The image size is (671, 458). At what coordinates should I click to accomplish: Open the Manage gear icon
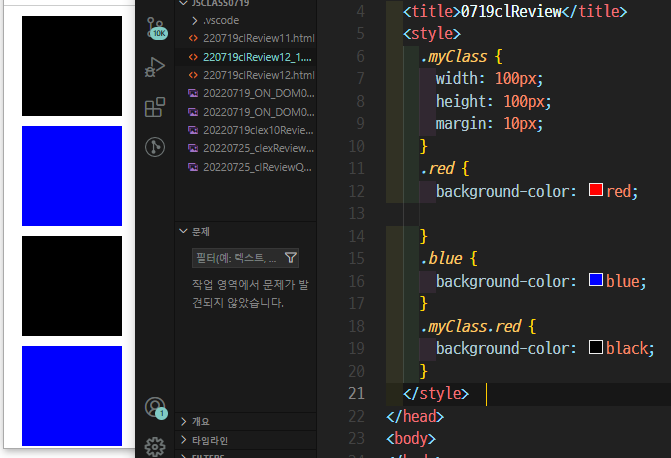coord(155,447)
